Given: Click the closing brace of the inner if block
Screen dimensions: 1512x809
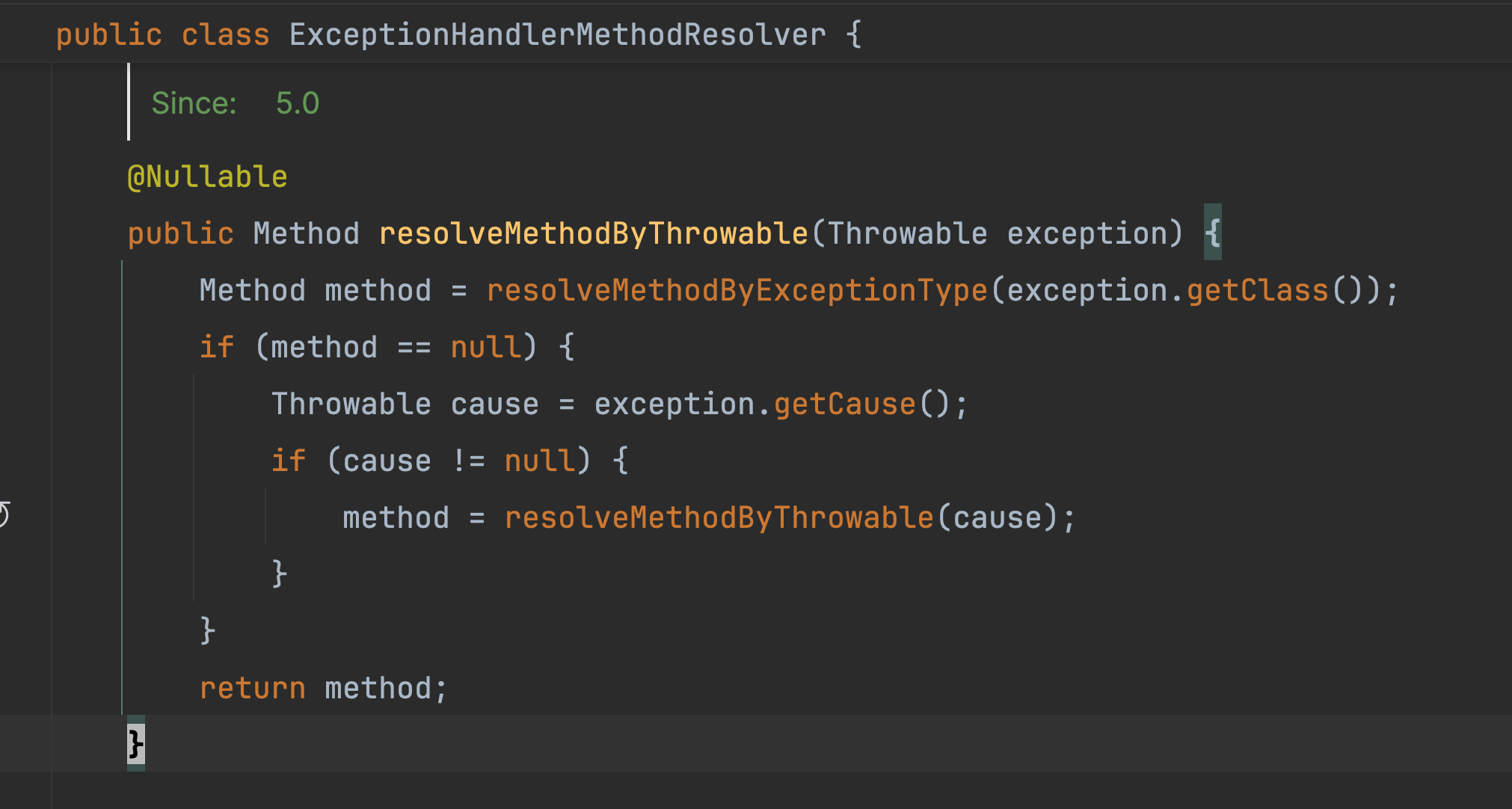Looking at the screenshot, I should (279, 574).
